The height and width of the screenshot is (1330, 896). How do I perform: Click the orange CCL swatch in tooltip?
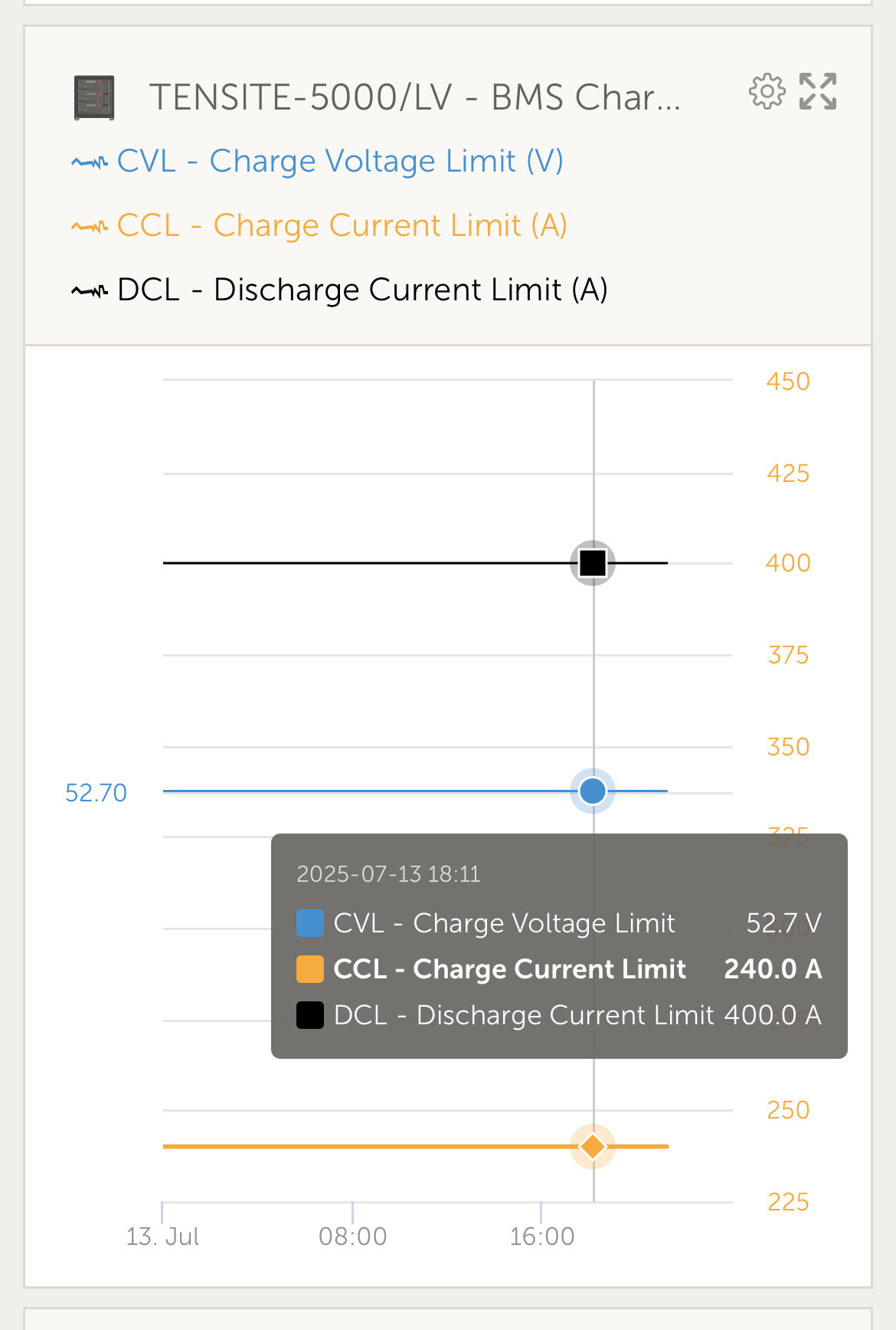point(310,969)
